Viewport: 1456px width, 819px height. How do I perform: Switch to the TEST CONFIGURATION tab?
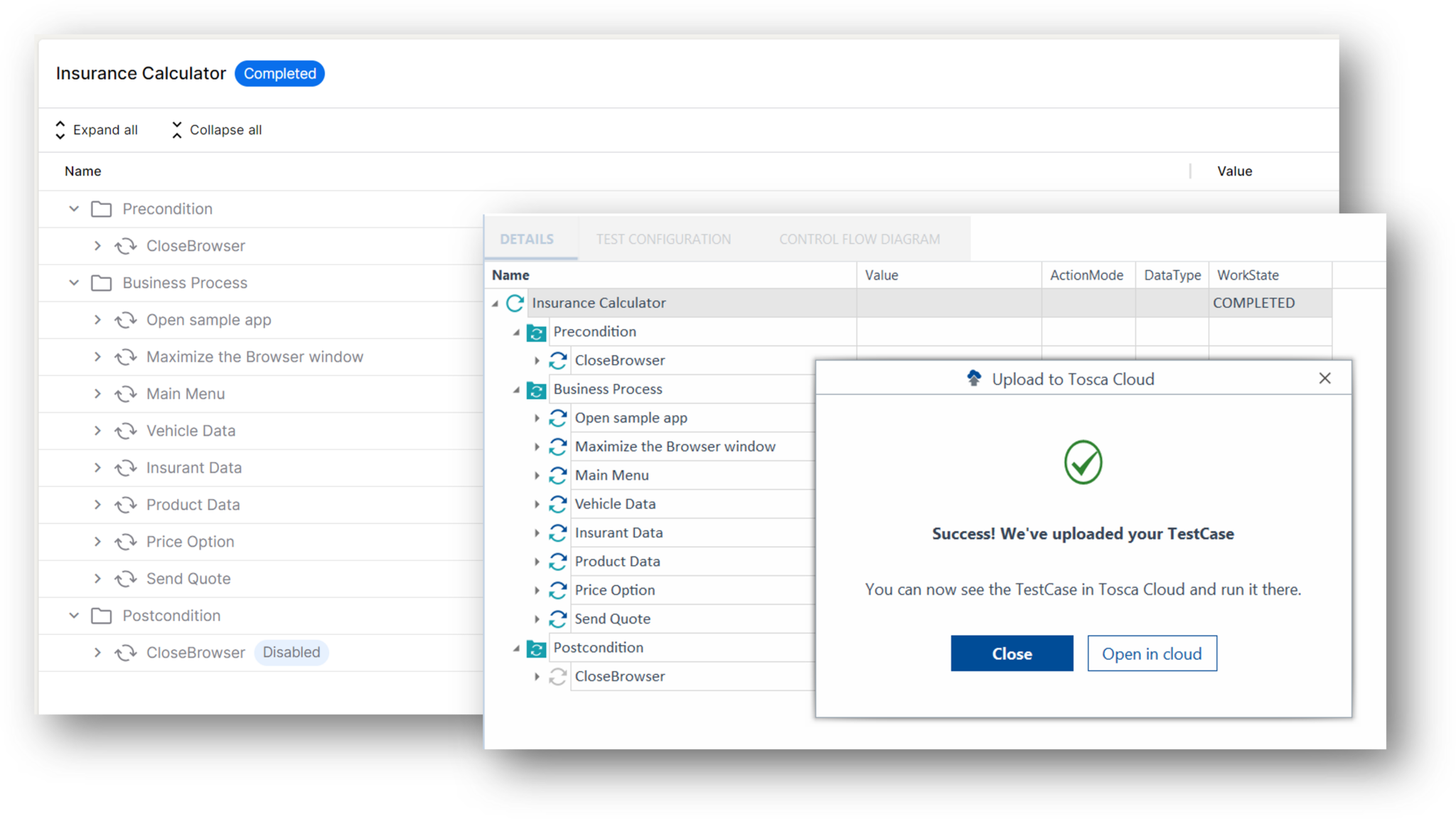coord(663,239)
